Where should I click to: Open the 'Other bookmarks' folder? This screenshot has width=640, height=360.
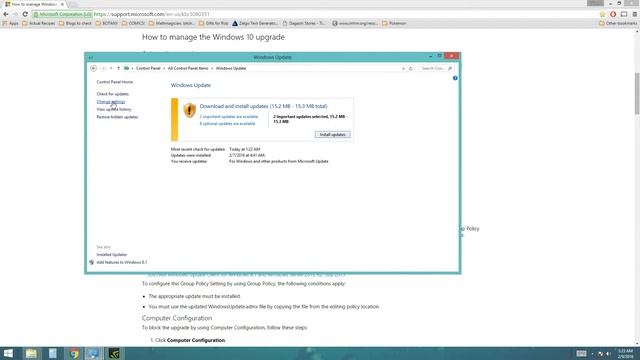(618, 23)
